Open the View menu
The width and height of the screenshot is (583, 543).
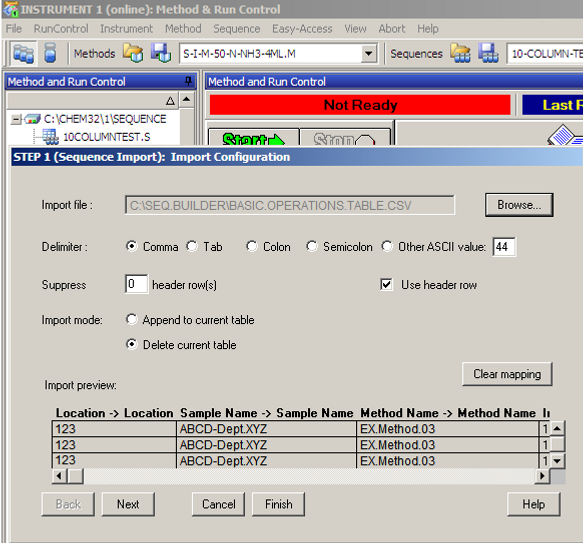(x=355, y=29)
